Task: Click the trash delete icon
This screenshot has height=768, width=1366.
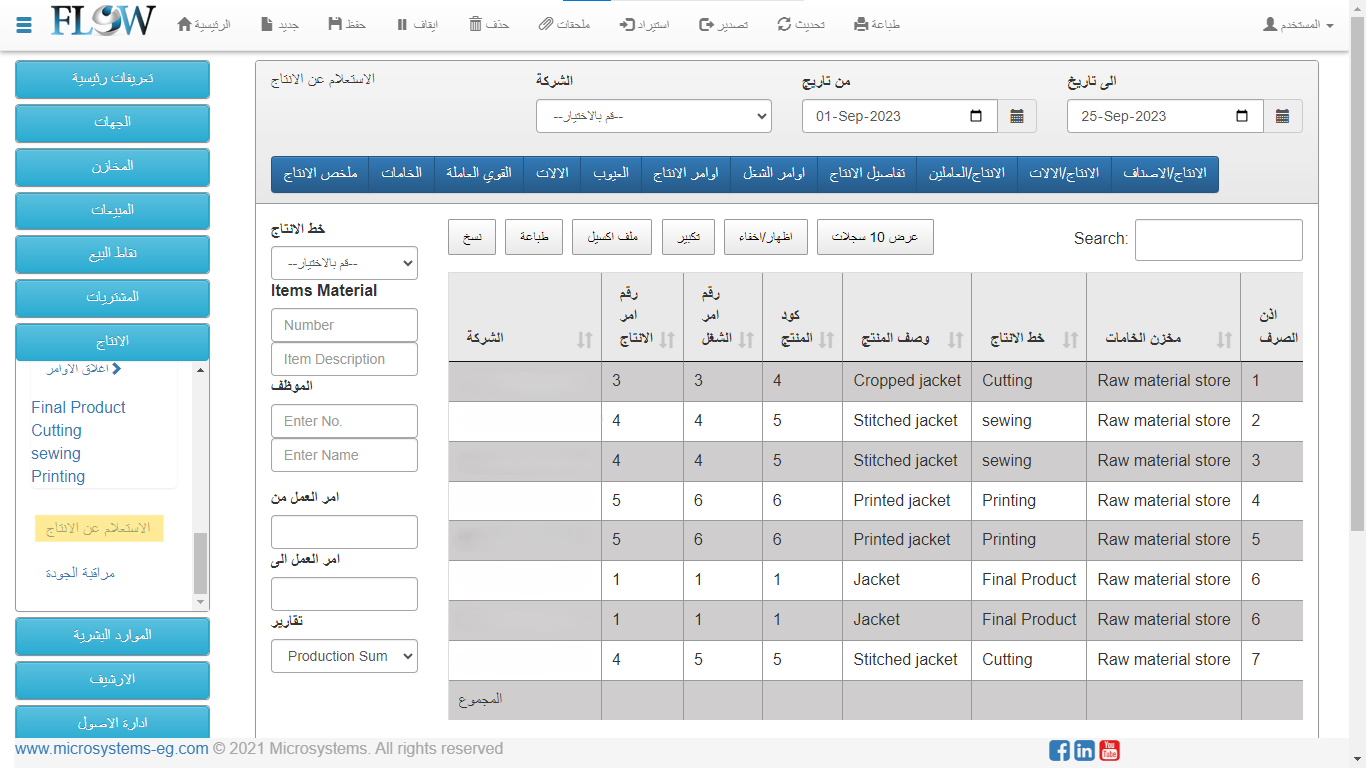Action: click(476, 24)
